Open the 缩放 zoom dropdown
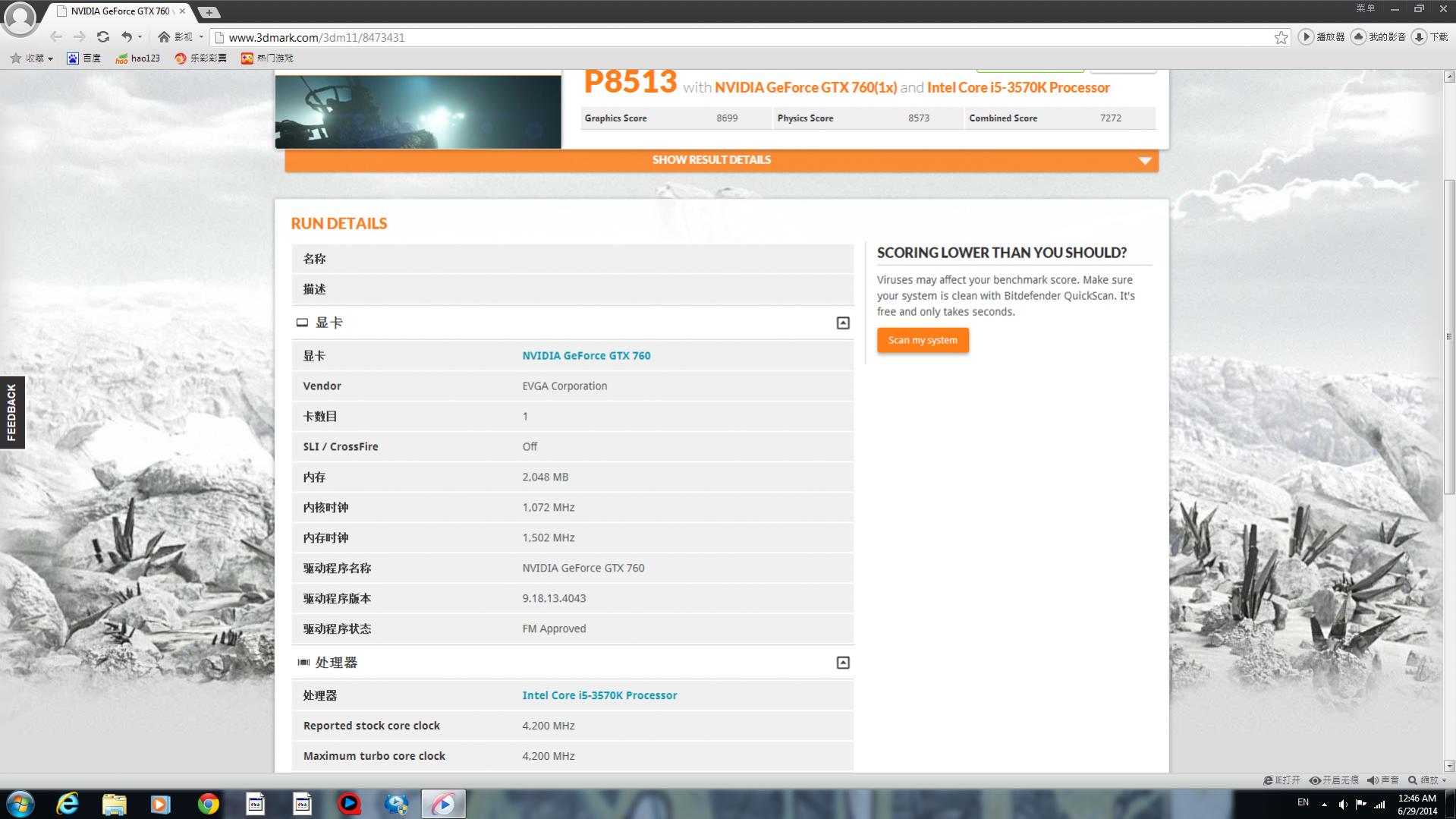This screenshot has height=819, width=1456. 1427,780
